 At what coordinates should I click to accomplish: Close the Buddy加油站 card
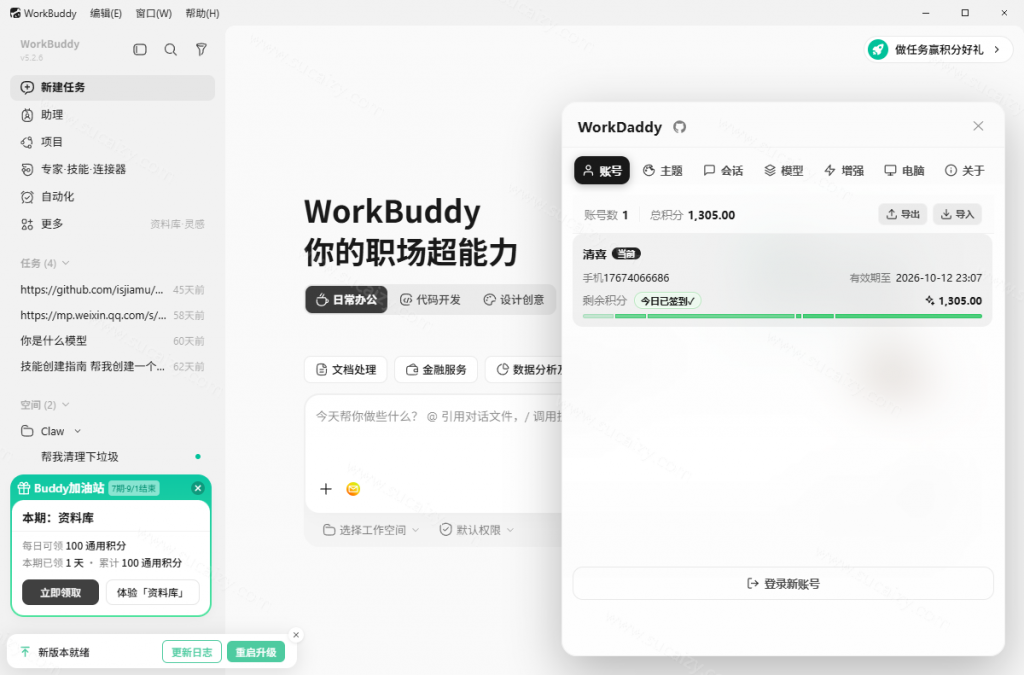tap(198, 488)
